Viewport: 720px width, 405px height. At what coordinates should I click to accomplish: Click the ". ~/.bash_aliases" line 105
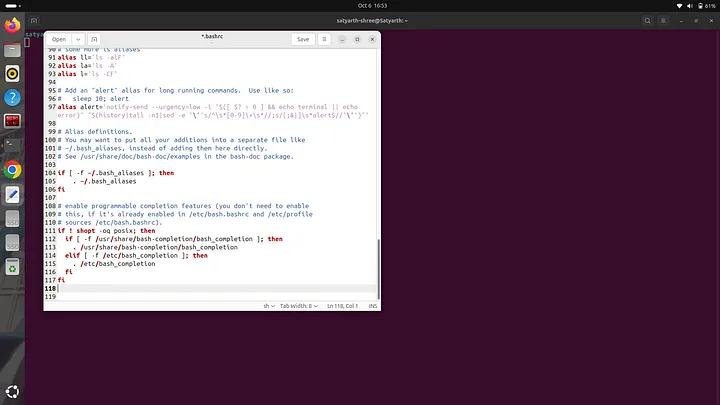tap(104, 181)
